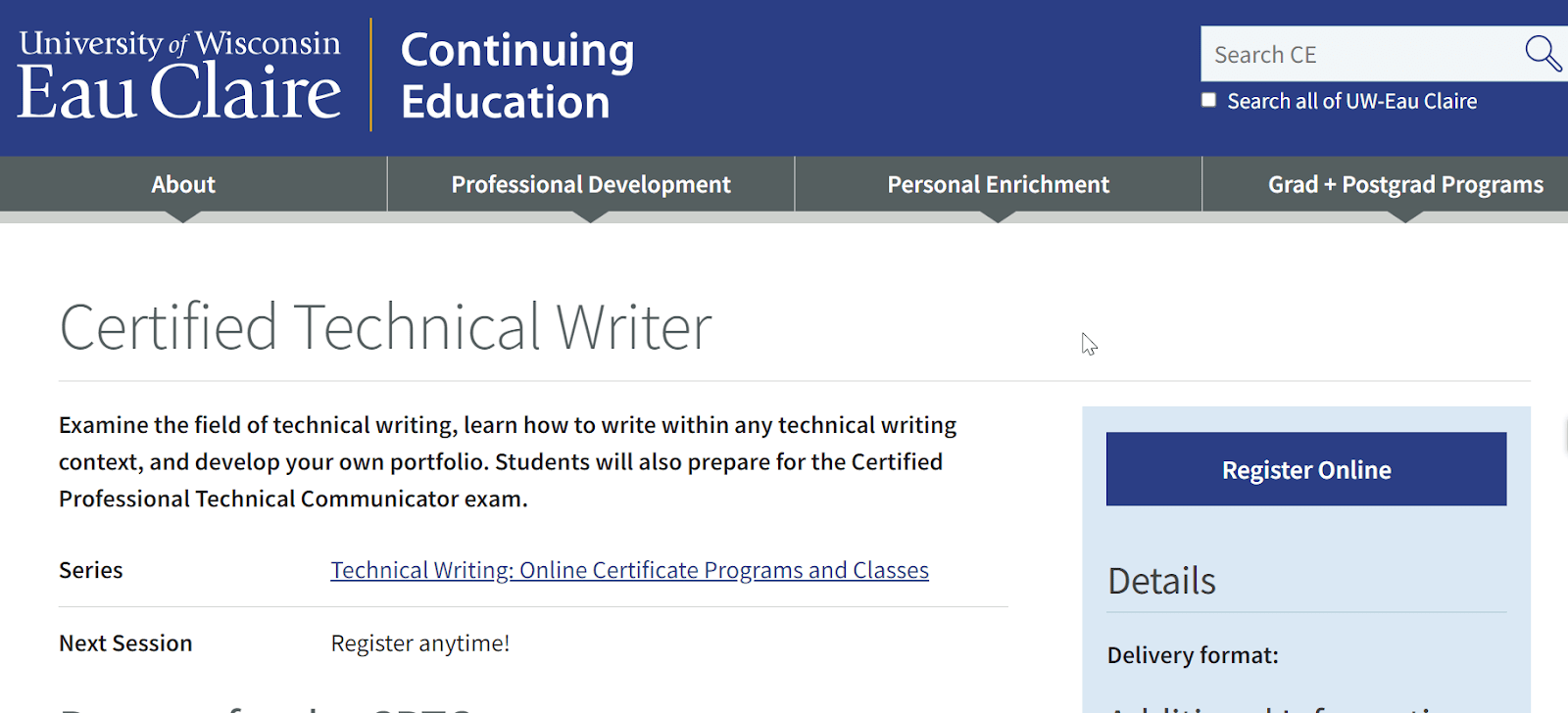This screenshot has height=713, width=1568.
Task: Click inside the Search CE input field
Action: pyautogui.click(x=1352, y=54)
